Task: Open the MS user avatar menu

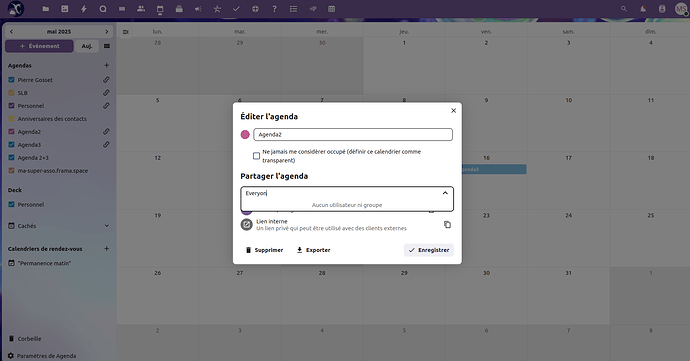Action: (x=681, y=9)
